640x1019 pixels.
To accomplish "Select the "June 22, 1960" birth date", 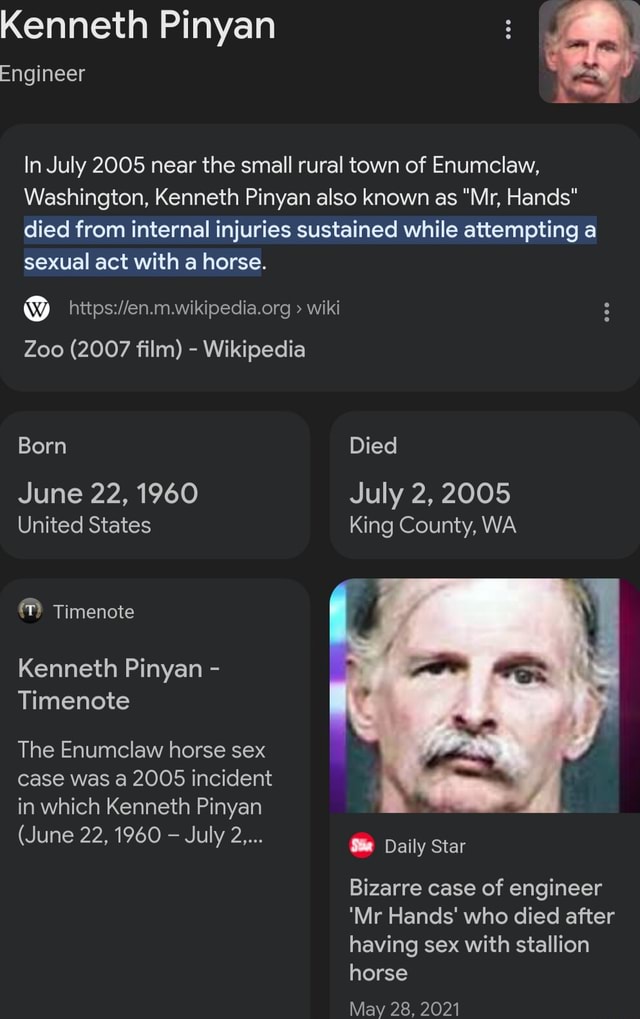I will 108,493.
